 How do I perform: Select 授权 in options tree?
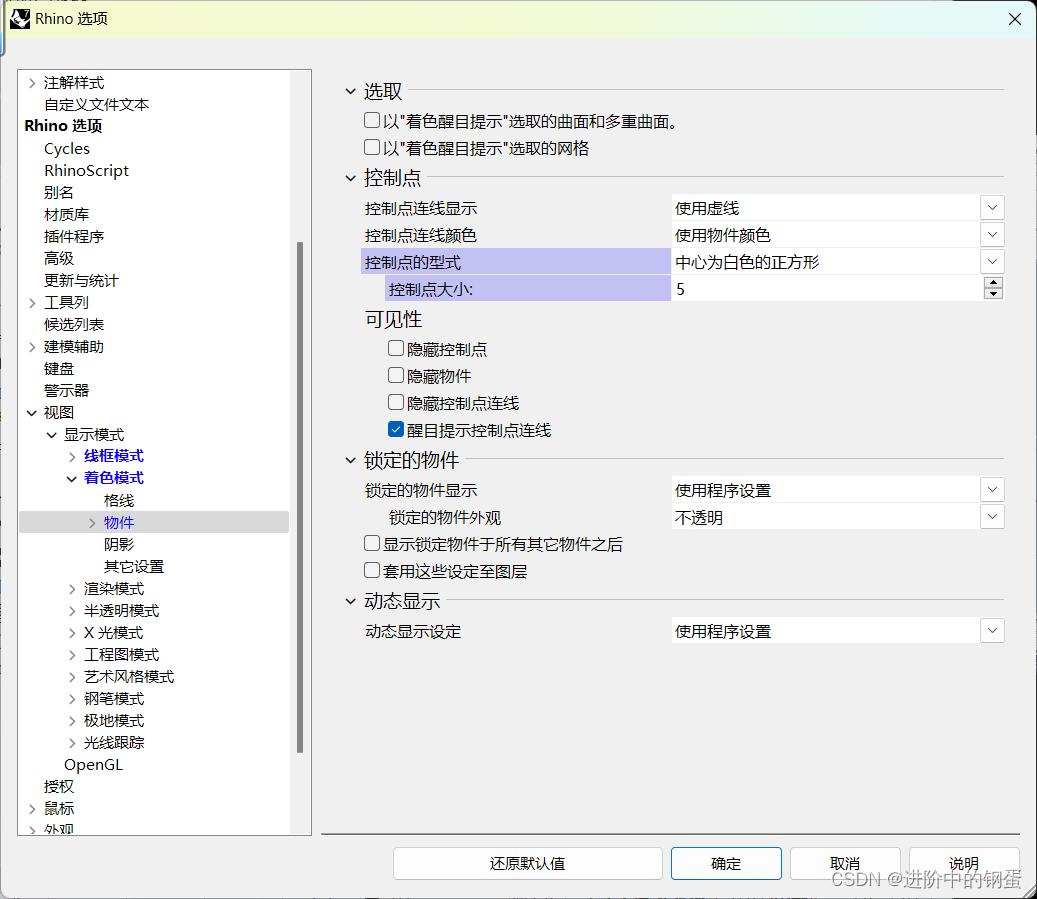pyautogui.click(x=59, y=787)
